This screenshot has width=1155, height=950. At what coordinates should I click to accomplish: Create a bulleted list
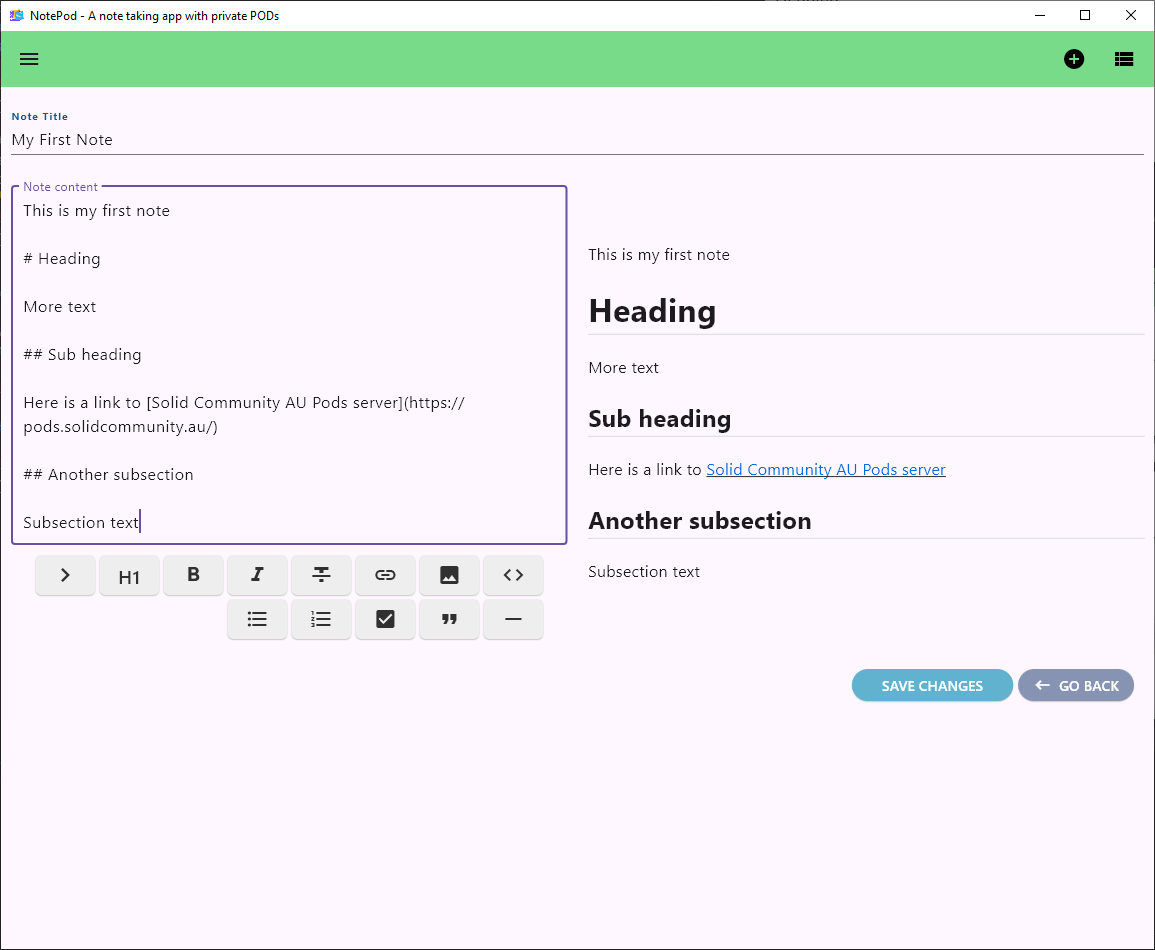(257, 619)
